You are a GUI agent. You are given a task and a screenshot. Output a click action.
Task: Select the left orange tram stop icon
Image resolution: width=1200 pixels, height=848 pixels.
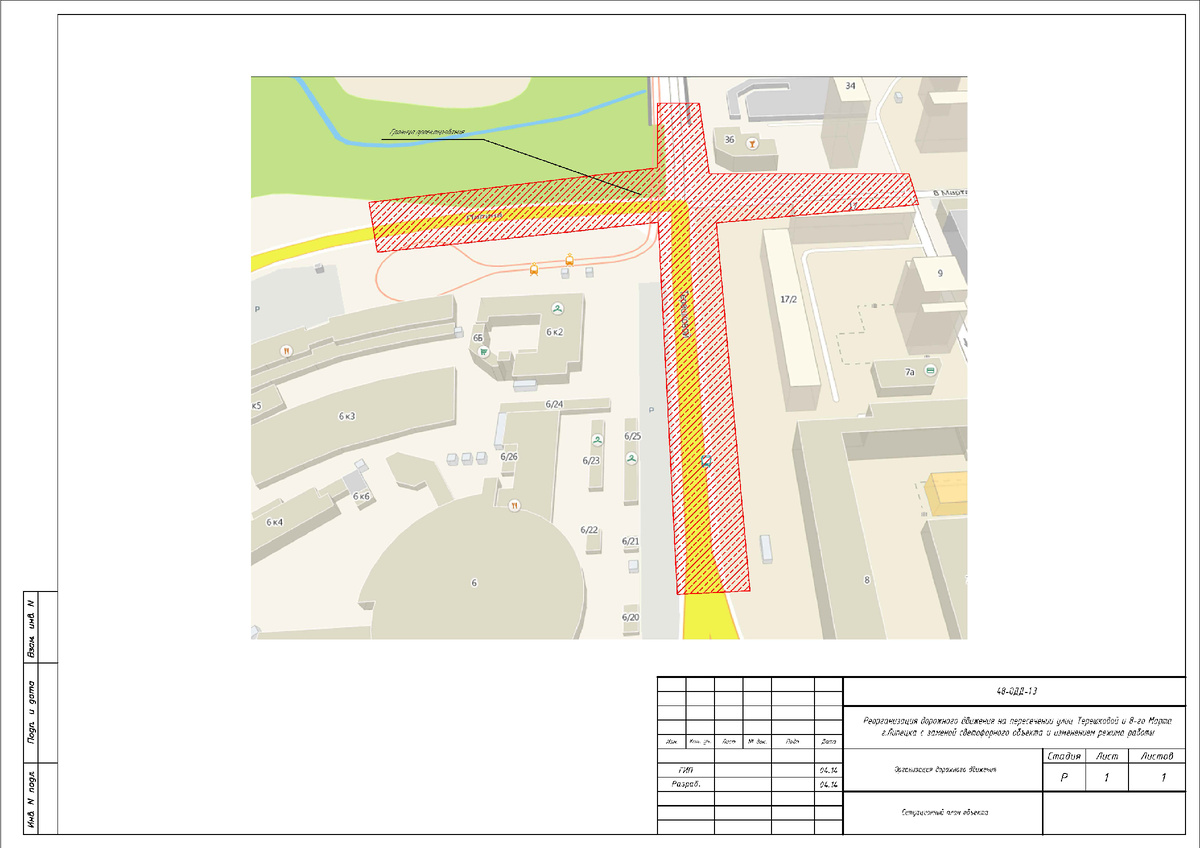[533, 268]
